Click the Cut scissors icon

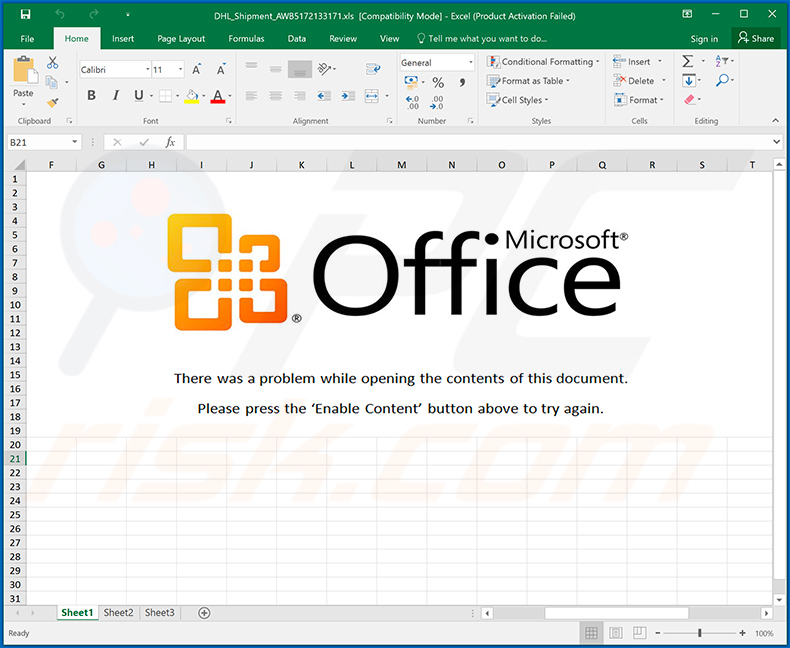(52, 62)
